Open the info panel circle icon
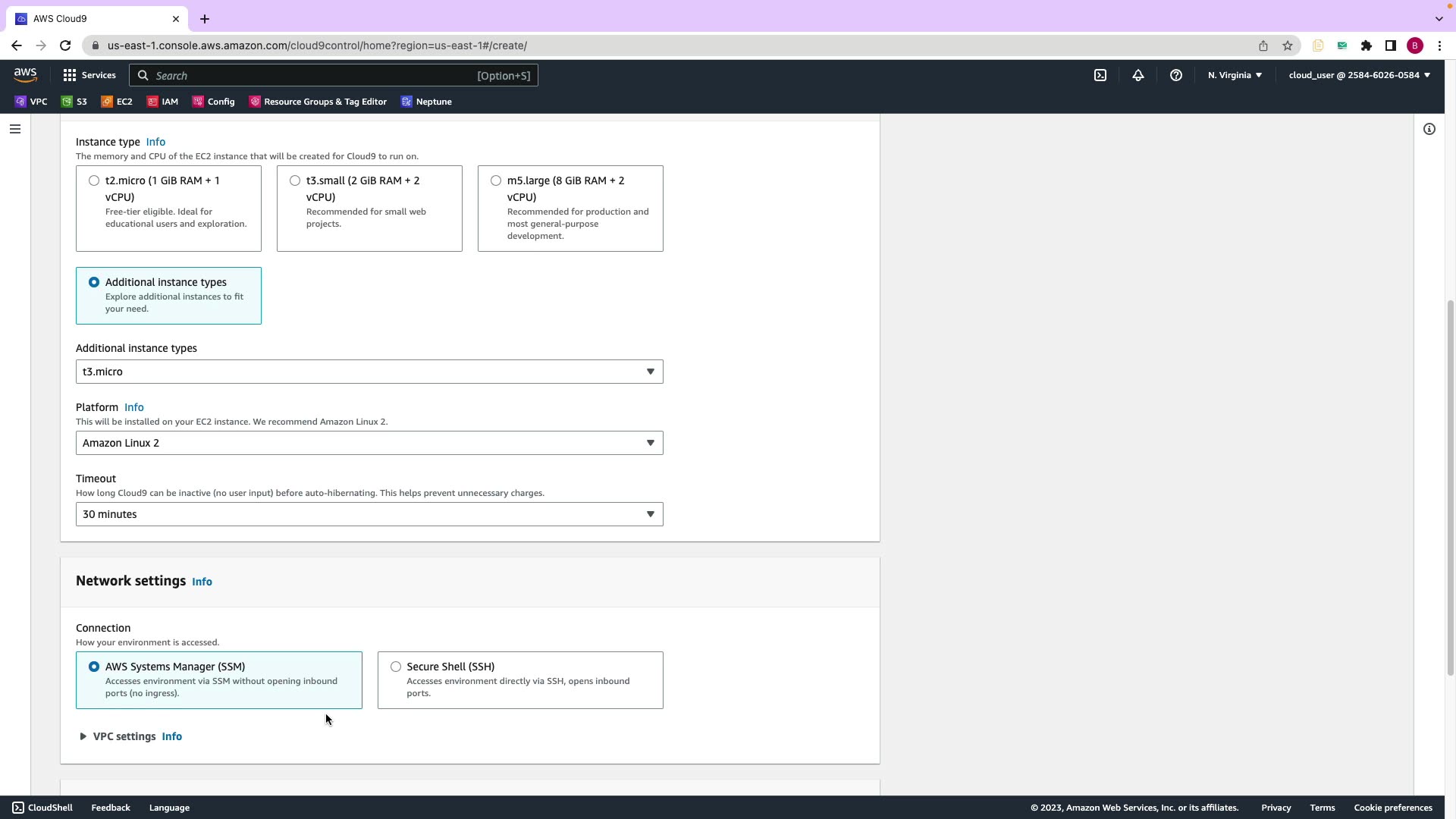This screenshot has width=1456, height=819. tap(1429, 129)
